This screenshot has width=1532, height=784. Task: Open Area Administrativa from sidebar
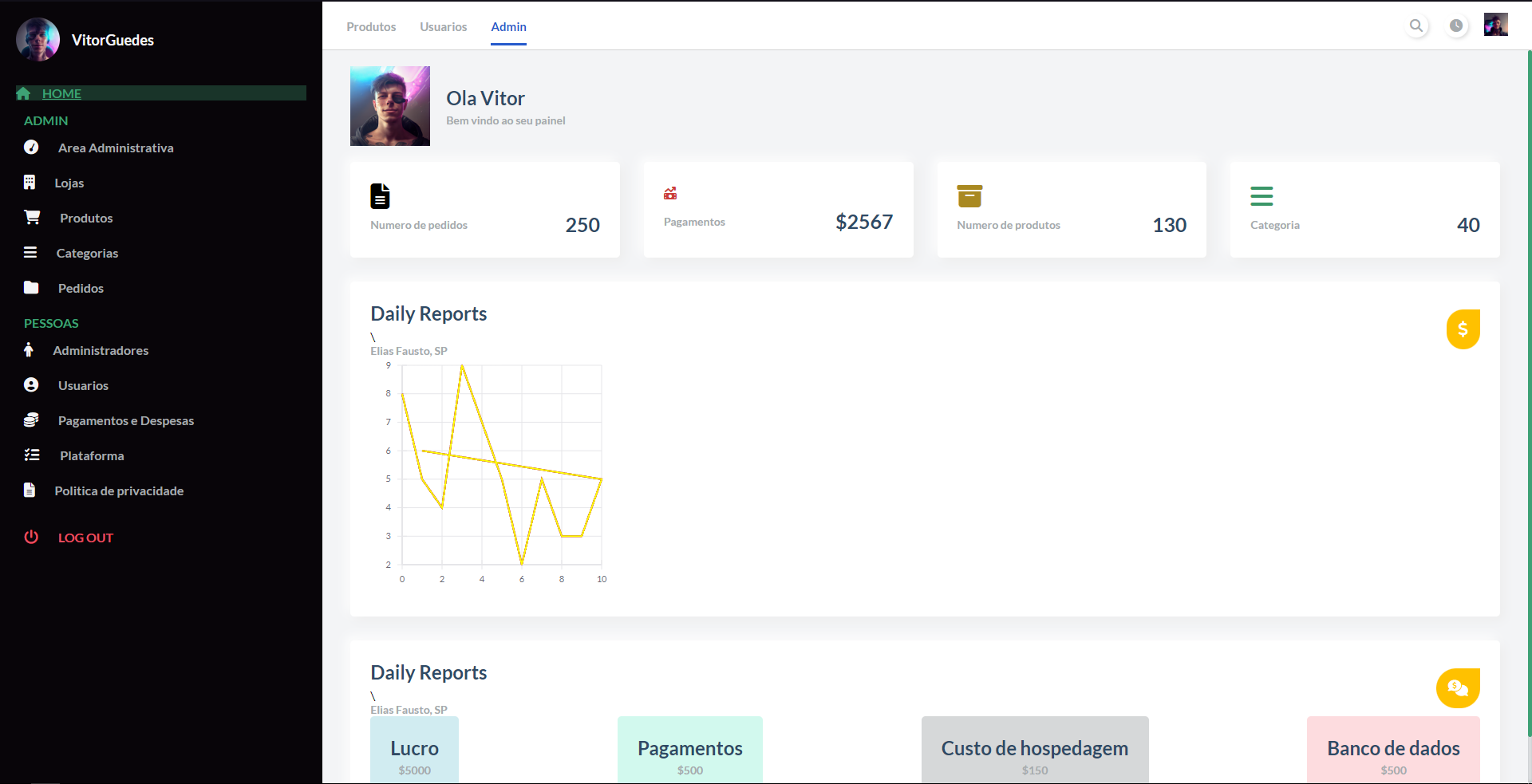115,148
